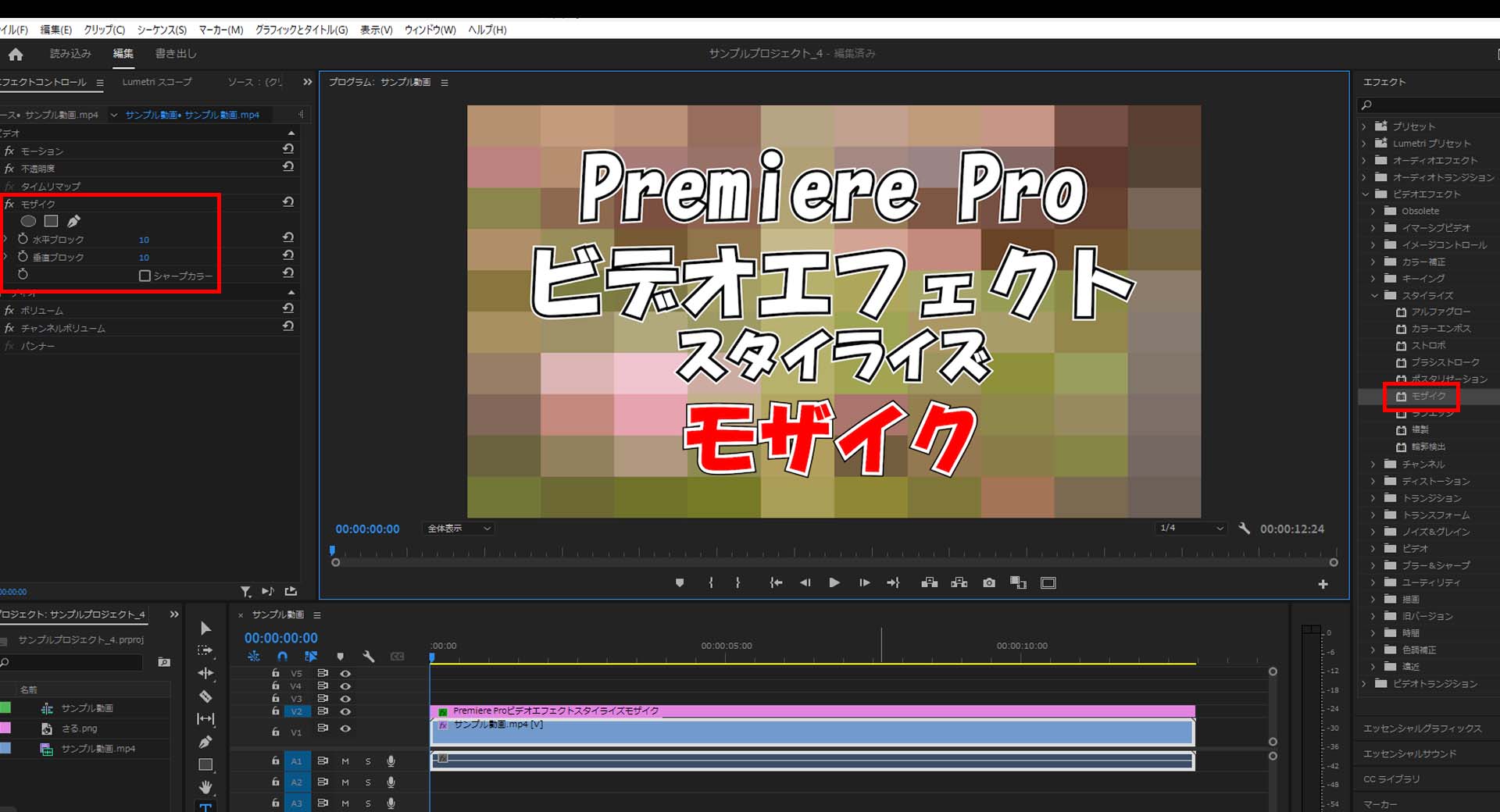The height and width of the screenshot is (812, 1500).
Task: Select the Razor tool
Action: pyautogui.click(x=205, y=696)
